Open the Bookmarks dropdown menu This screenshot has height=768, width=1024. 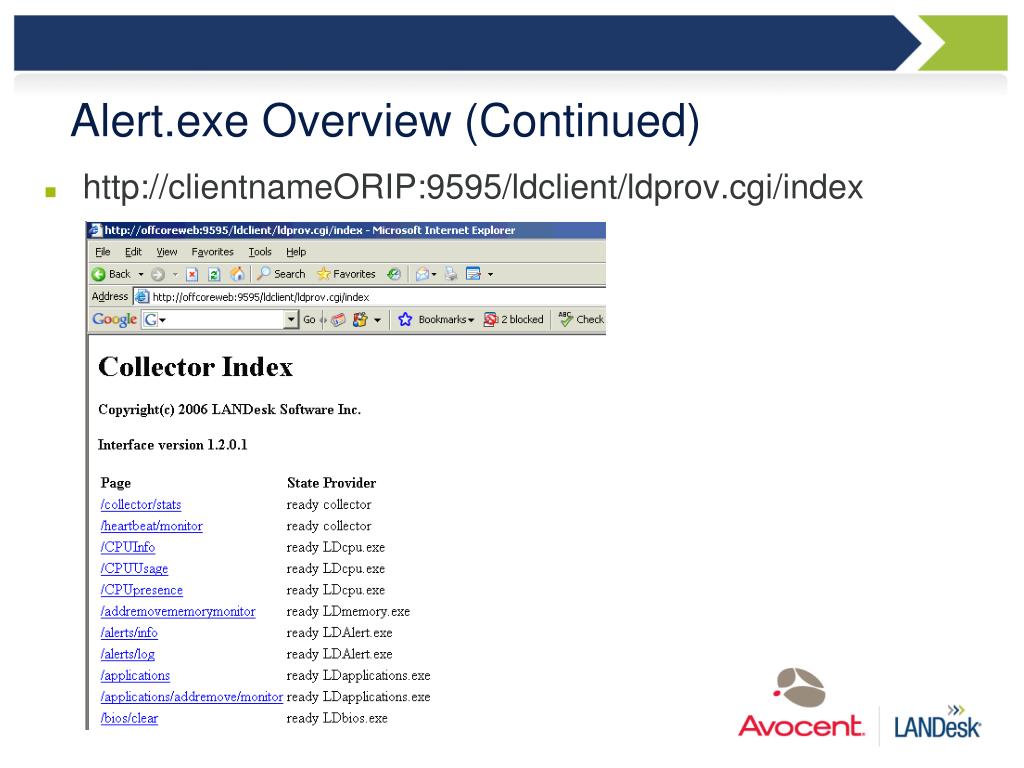(446, 319)
